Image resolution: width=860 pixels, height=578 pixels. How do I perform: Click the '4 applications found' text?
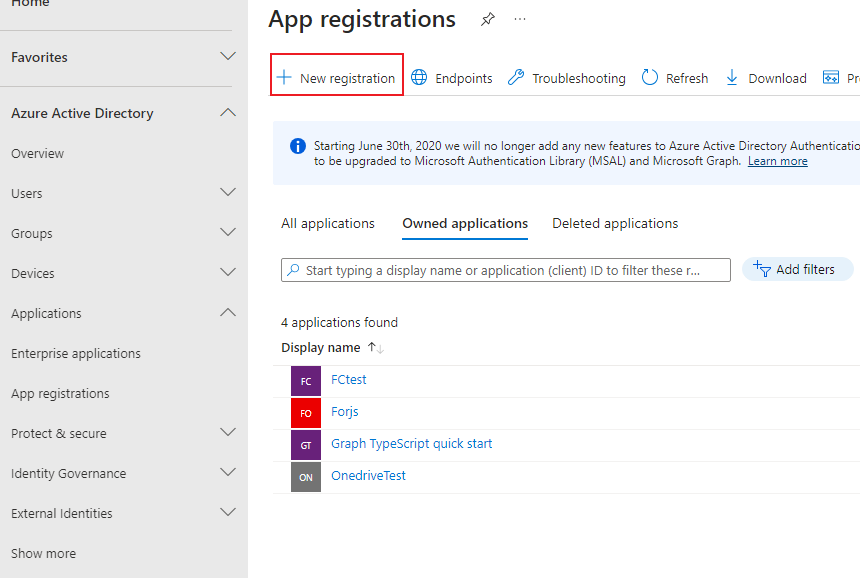point(339,322)
